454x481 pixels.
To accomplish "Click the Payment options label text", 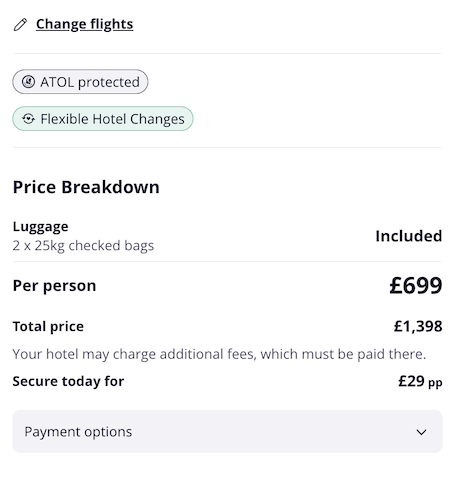I will (78, 432).
